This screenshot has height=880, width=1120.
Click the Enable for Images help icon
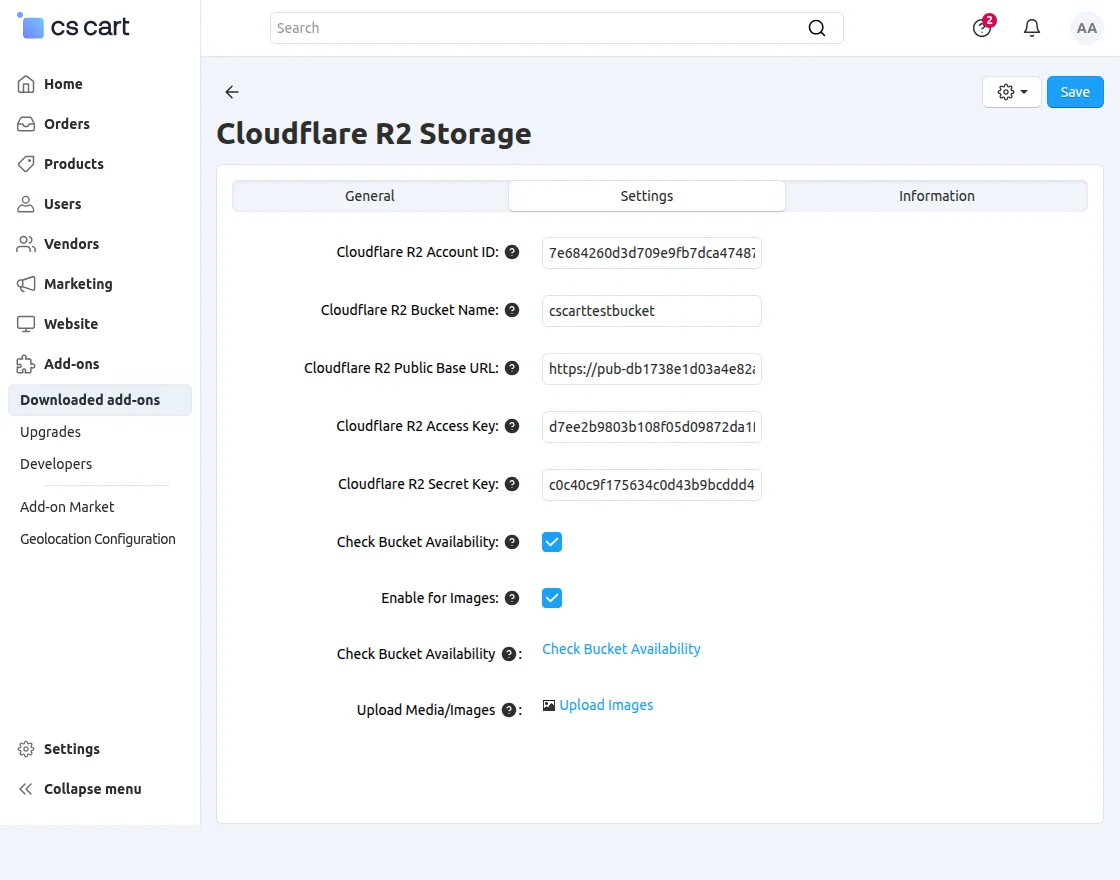coord(512,598)
